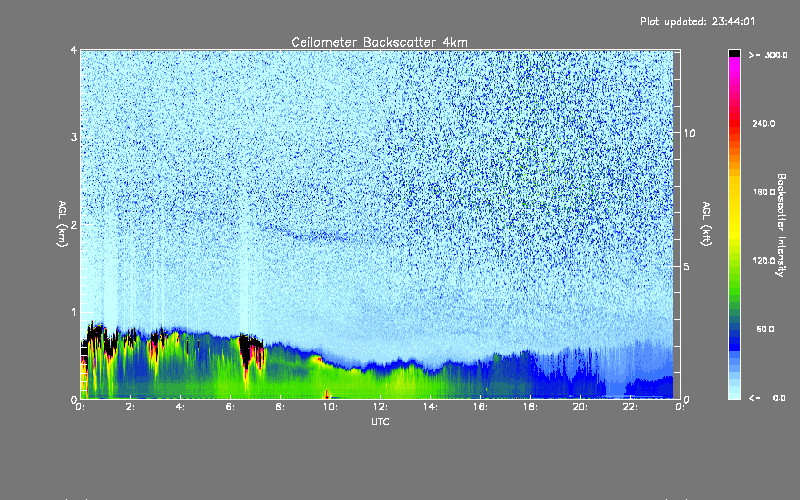The height and width of the screenshot is (500, 800).
Task: Click the "240.0" colorbar value
Action: click(x=764, y=123)
